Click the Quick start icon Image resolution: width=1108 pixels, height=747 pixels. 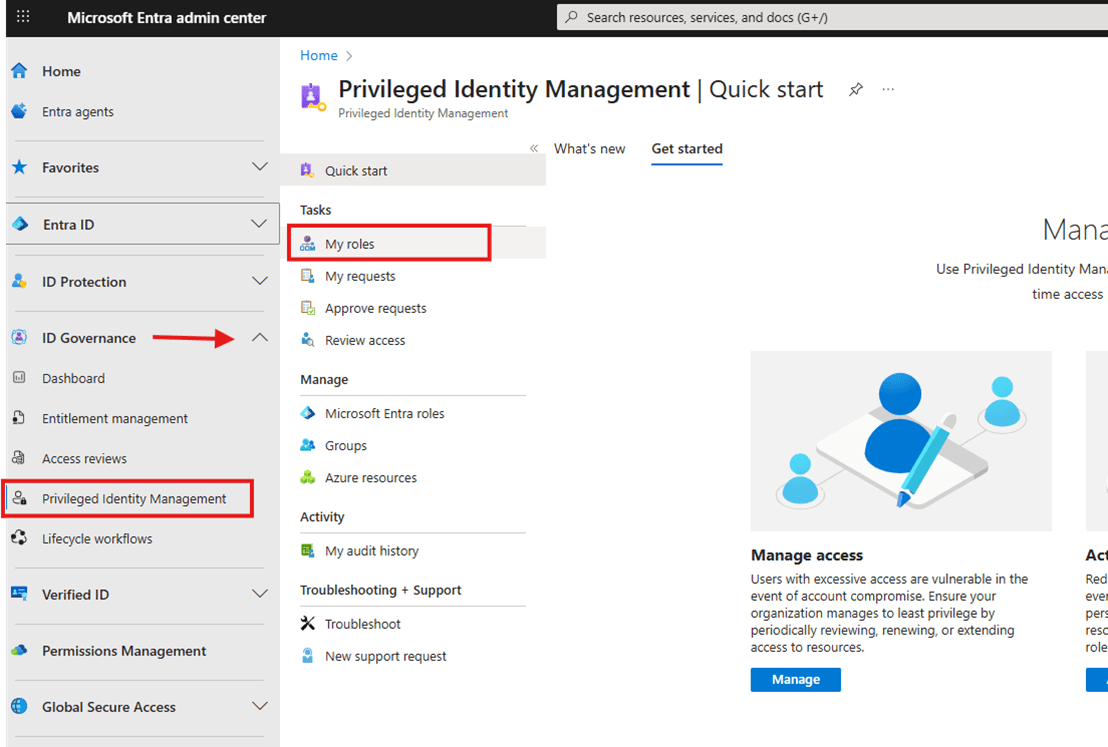pyautogui.click(x=307, y=170)
